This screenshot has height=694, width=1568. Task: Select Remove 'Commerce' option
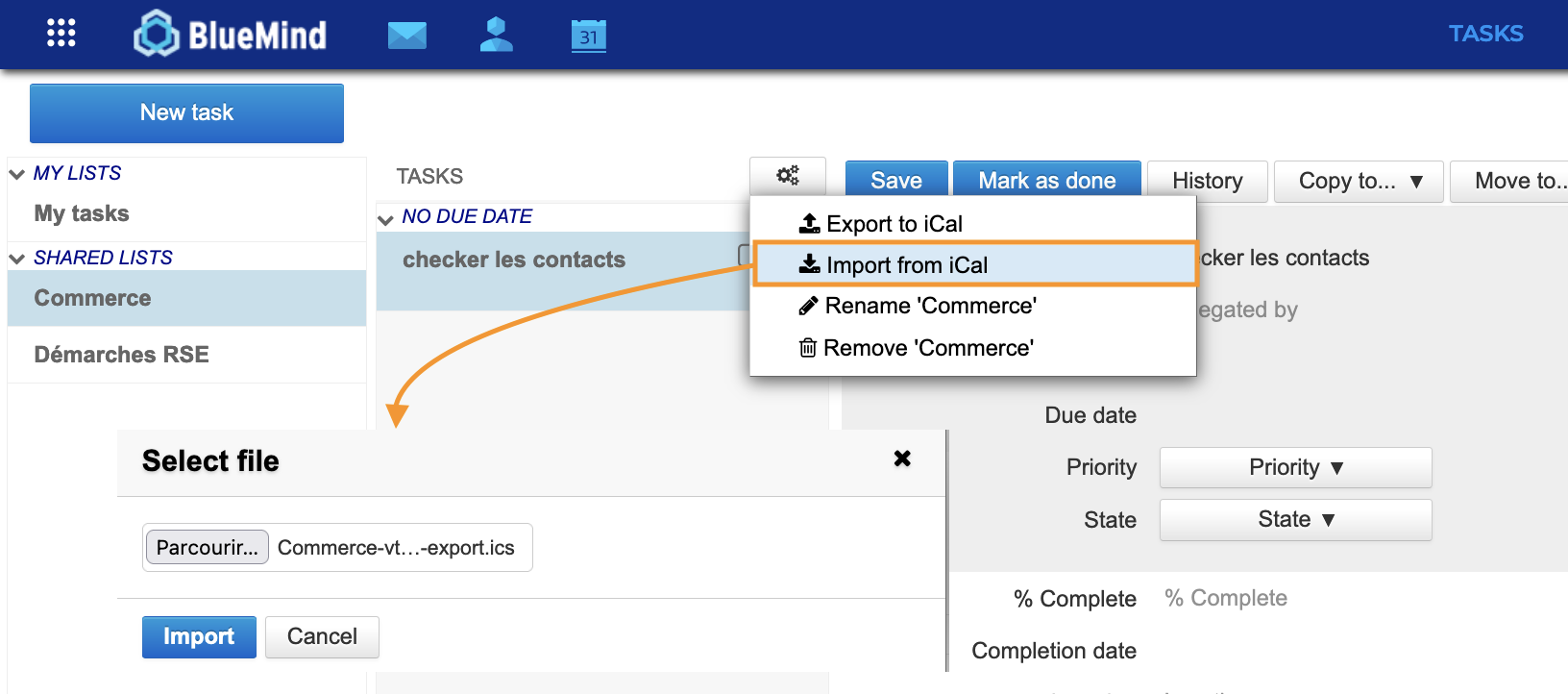[x=927, y=348]
